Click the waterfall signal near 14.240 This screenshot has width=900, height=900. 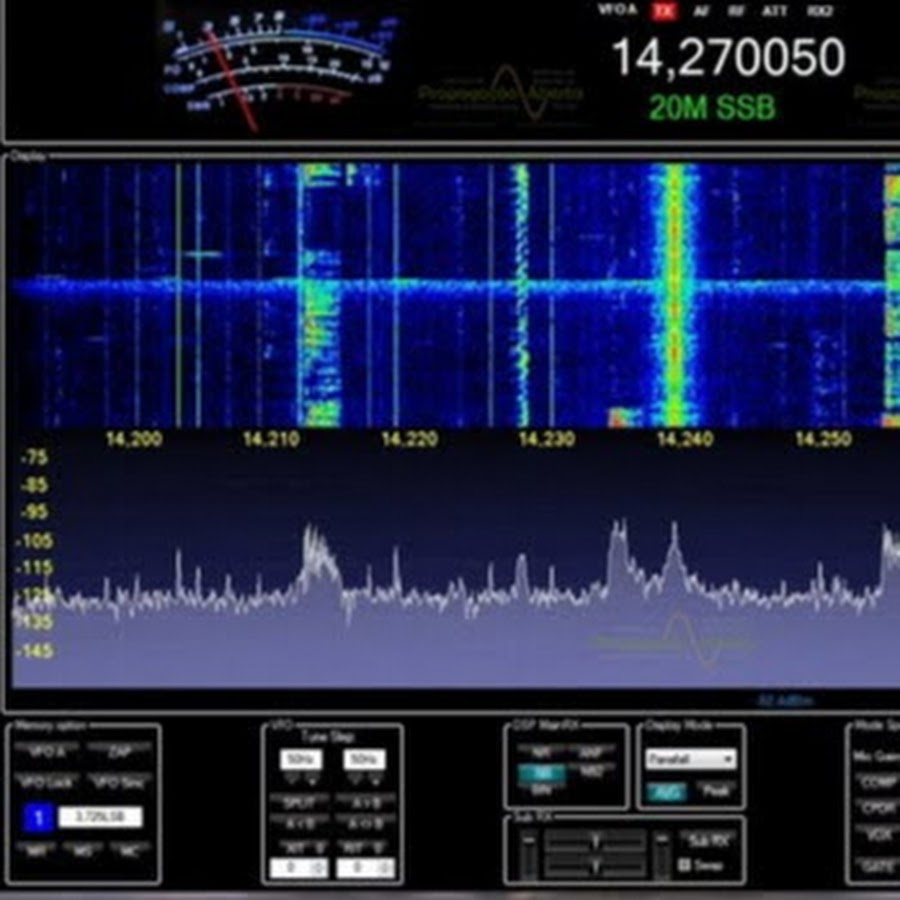tap(674, 296)
